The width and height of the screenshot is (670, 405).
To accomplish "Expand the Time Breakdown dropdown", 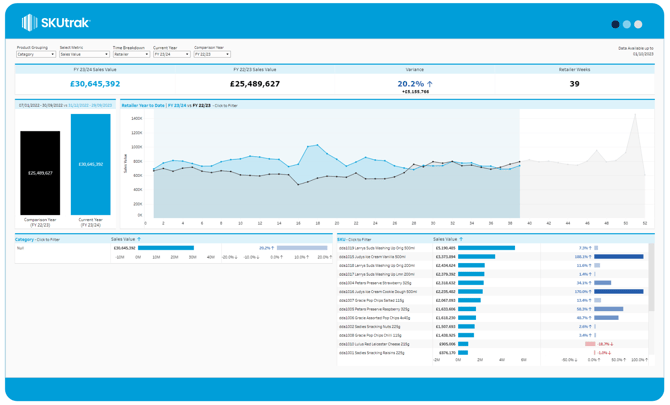I will click(130, 54).
